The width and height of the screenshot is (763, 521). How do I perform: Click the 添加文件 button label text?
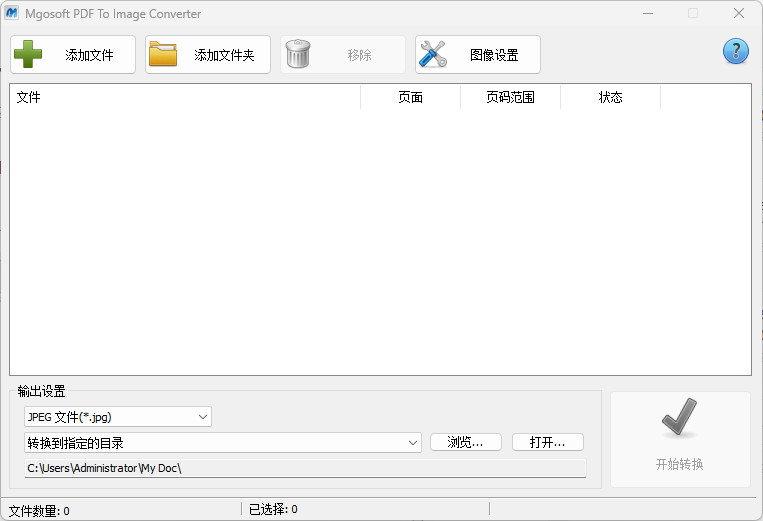(x=90, y=55)
